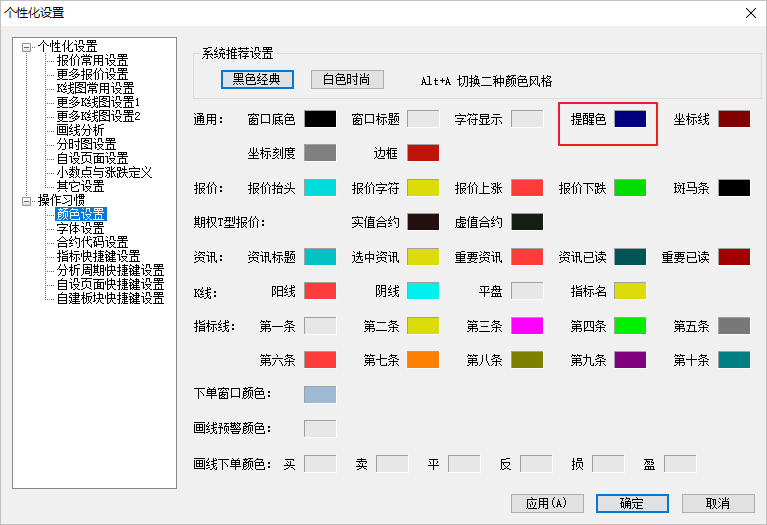Confirm settings with 确定 button
This screenshot has height=525, width=767.
coord(631,503)
